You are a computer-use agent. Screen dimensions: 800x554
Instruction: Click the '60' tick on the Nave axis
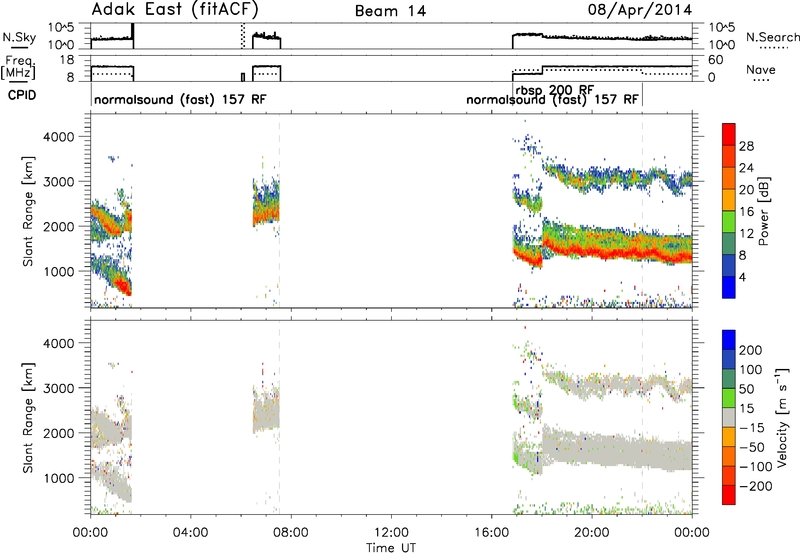click(716, 60)
